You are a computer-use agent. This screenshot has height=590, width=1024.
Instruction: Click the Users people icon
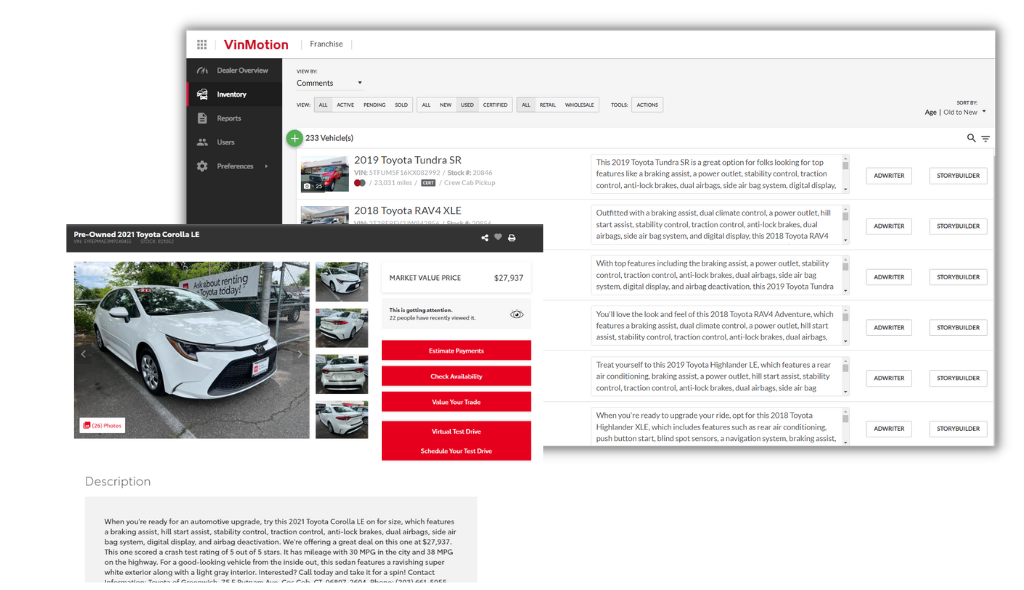click(202, 142)
